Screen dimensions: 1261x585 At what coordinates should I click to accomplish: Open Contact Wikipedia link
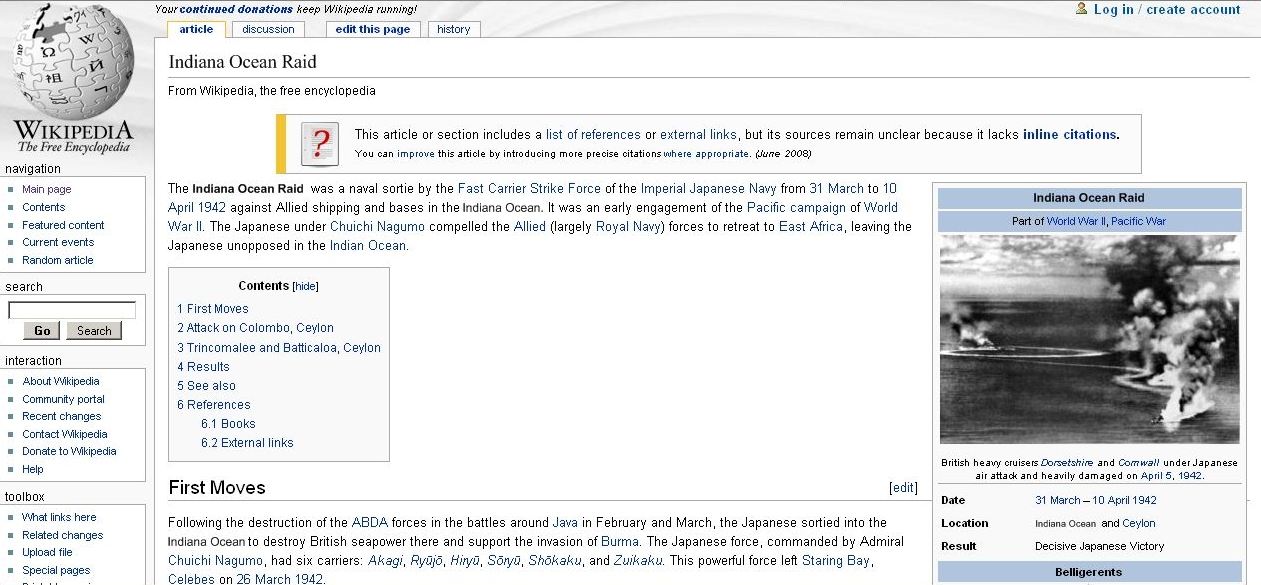pos(65,434)
